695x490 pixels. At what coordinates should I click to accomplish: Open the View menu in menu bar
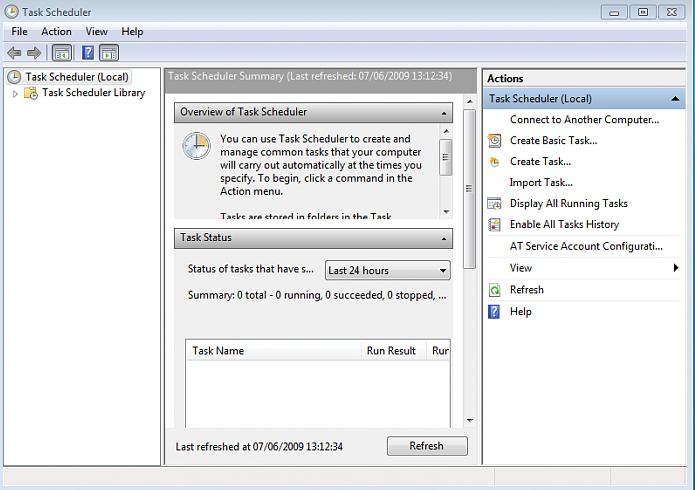click(96, 32)
